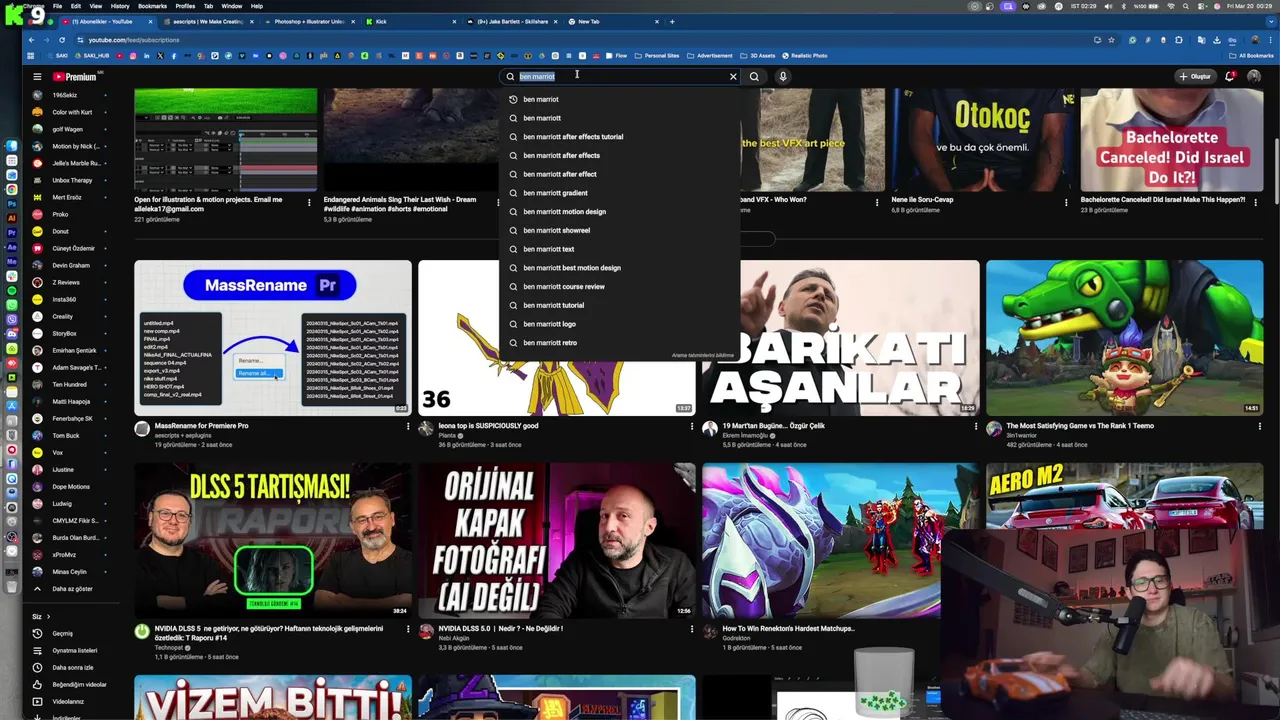Start voice search with the microphone

coord(783,76)
